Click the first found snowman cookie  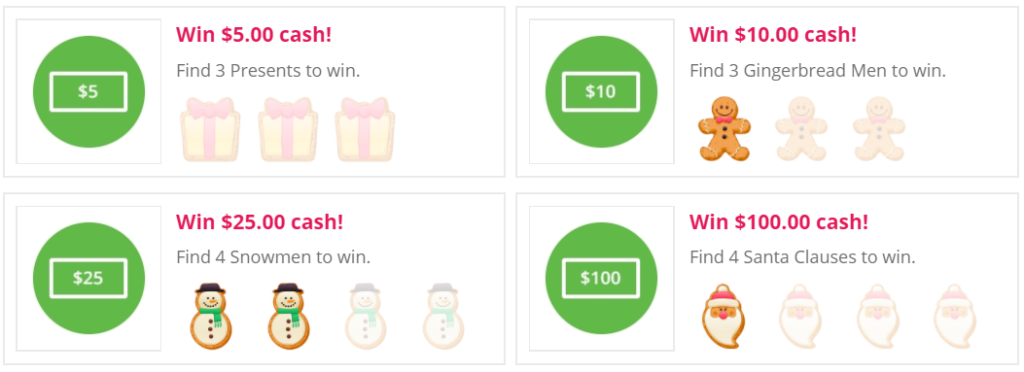210,316
